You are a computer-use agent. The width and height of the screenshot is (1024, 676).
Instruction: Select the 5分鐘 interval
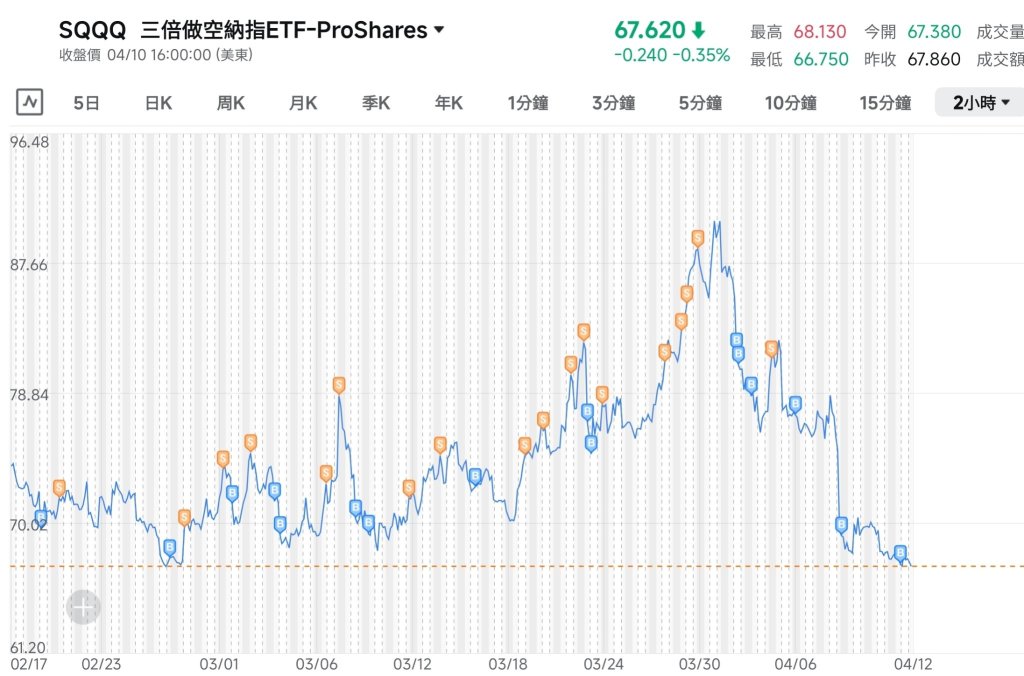700,103
